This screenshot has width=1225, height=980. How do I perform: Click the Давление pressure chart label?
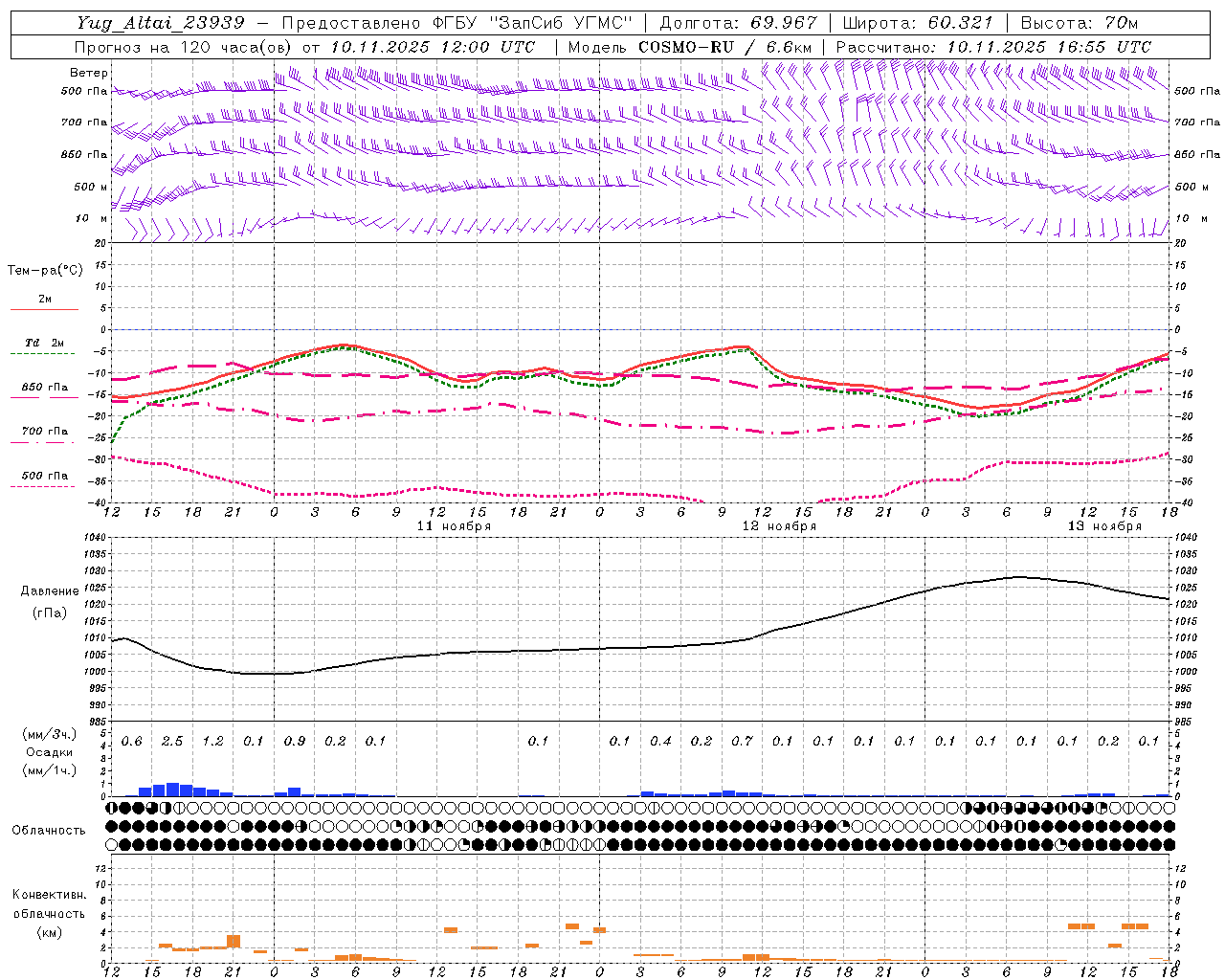pos(50,591)
